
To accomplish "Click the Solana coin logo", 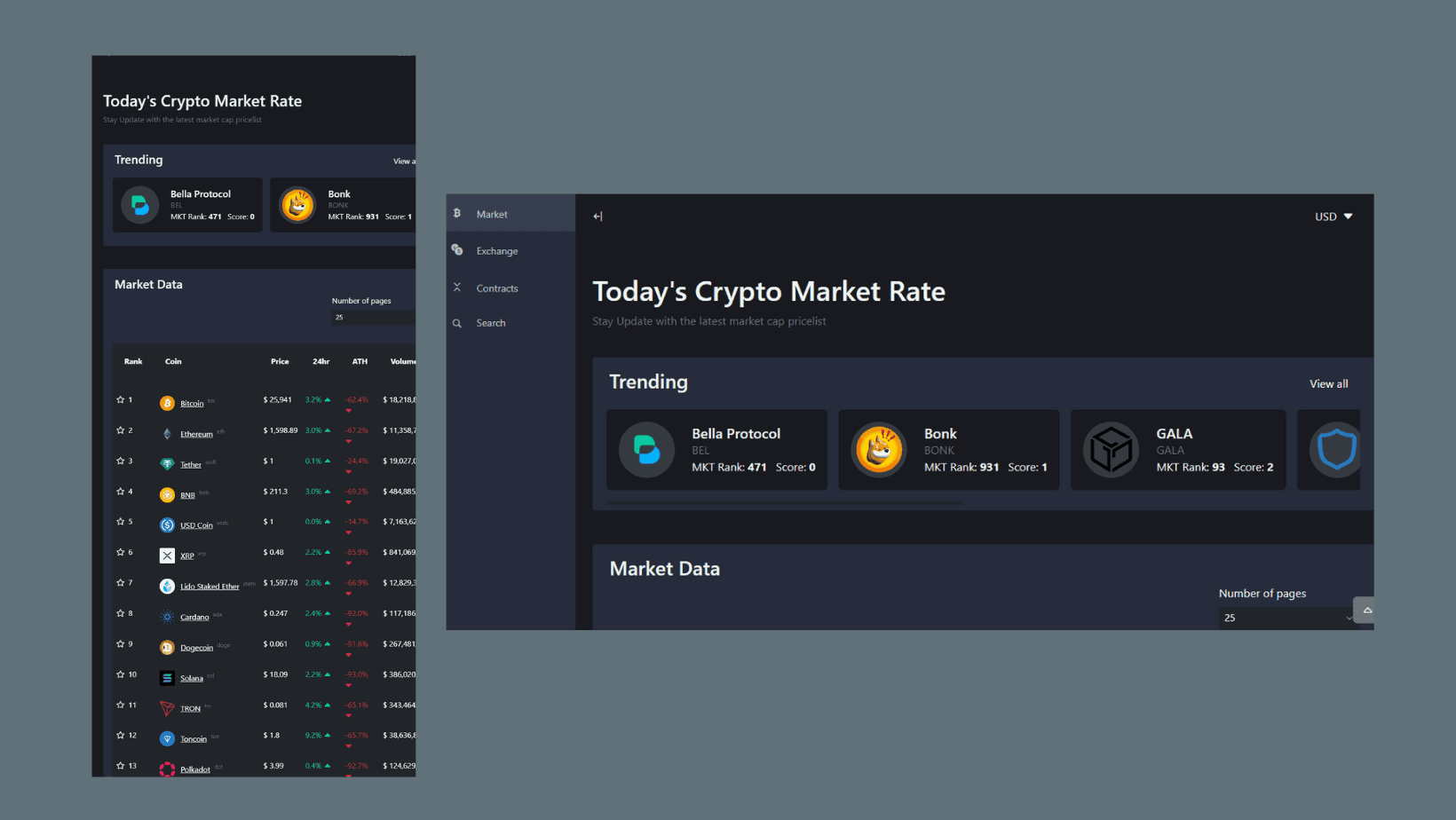I will (167, 678).
